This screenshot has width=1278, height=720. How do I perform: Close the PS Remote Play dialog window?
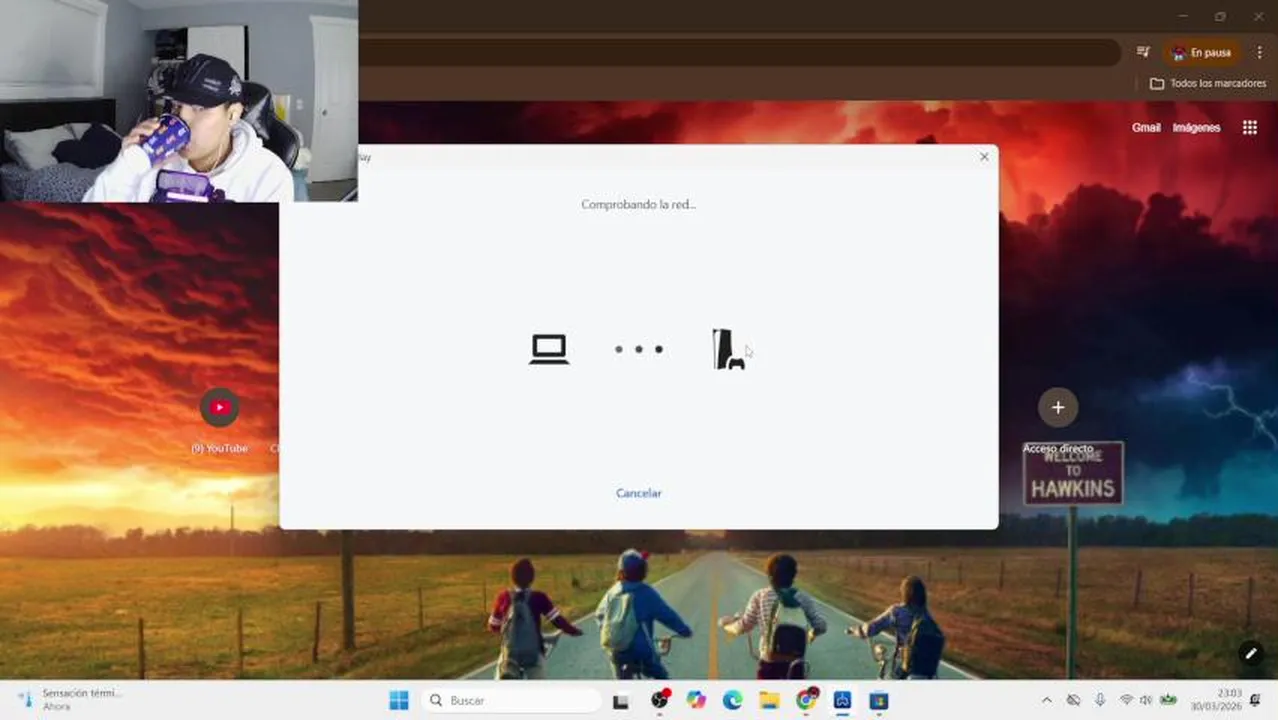(x=984, y=157)
